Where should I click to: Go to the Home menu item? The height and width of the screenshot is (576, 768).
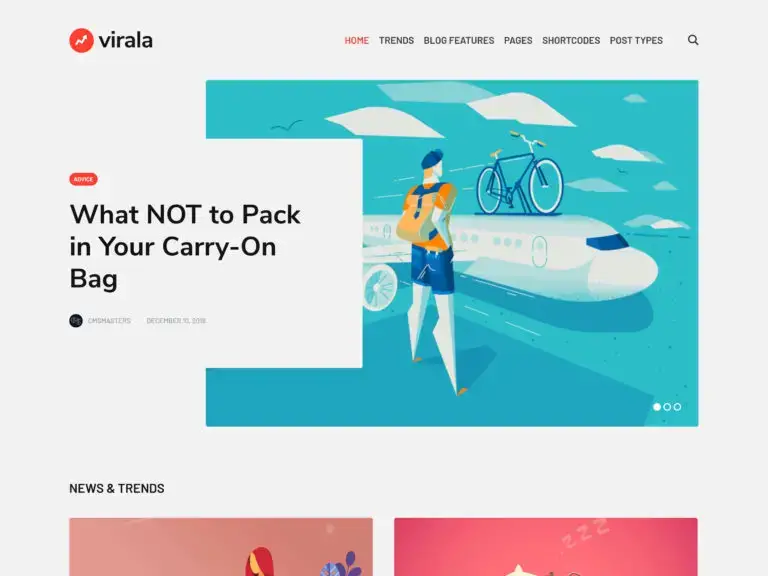click(x=357, y=41)
